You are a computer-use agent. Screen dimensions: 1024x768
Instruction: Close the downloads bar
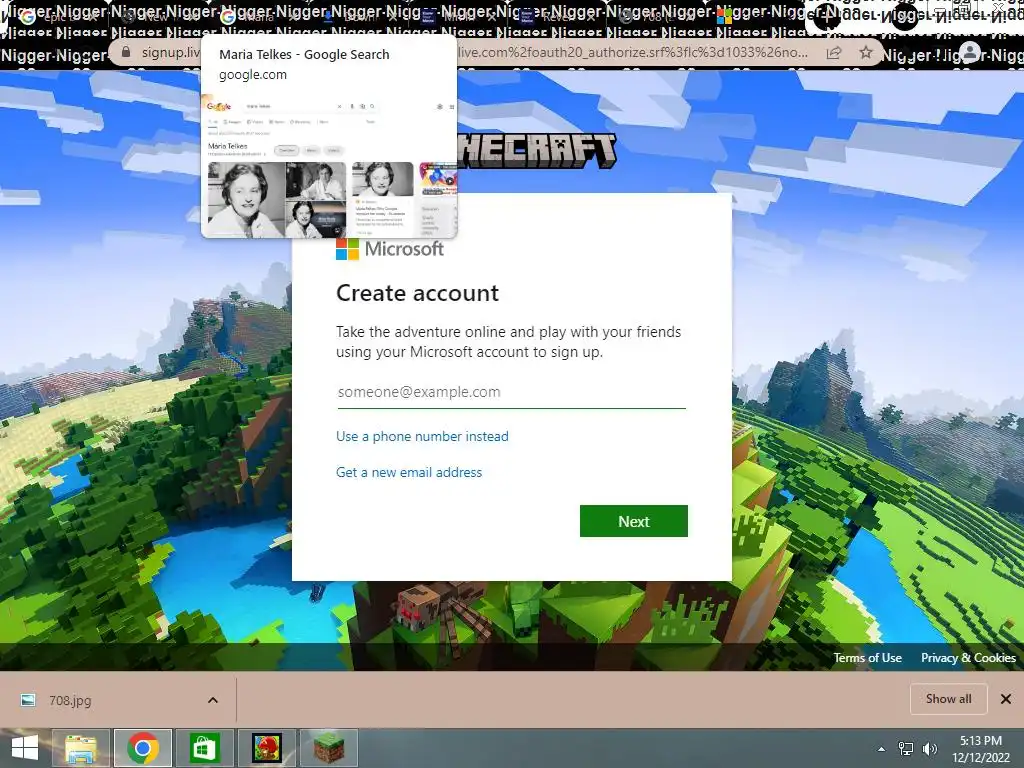1006,699
